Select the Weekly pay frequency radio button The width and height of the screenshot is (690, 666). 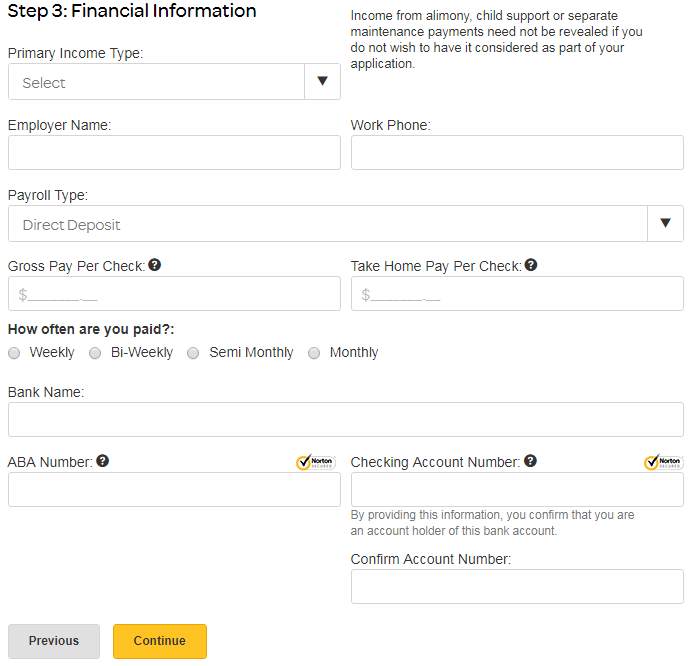pos(14,353)
